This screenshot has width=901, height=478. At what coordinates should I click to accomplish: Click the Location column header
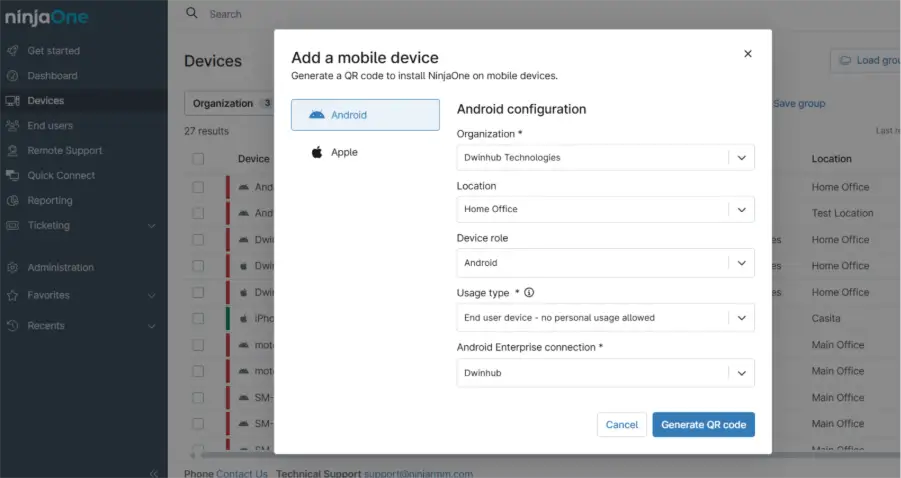tap(831, 159)
